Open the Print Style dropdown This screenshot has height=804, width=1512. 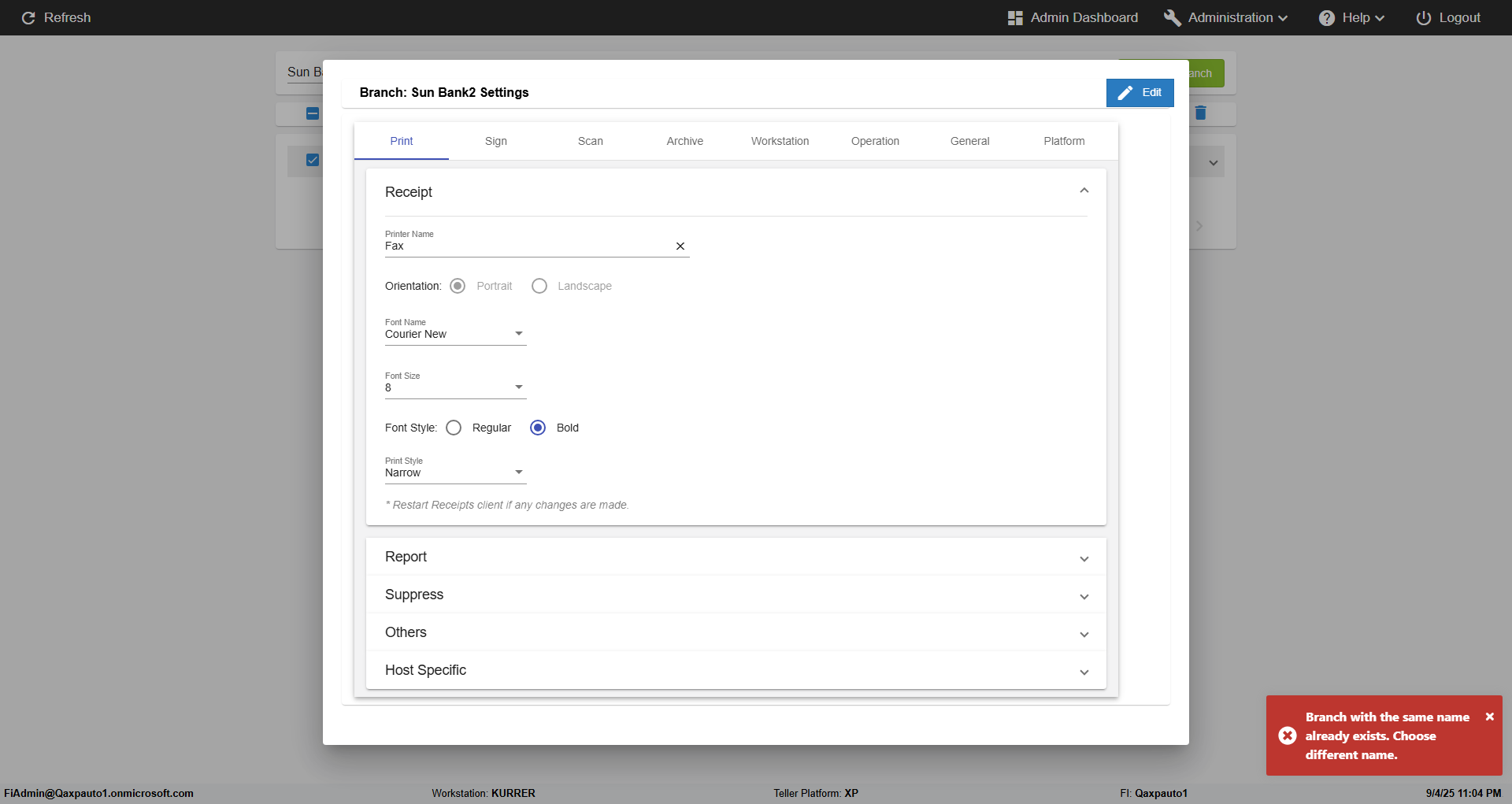click(455, 472)
